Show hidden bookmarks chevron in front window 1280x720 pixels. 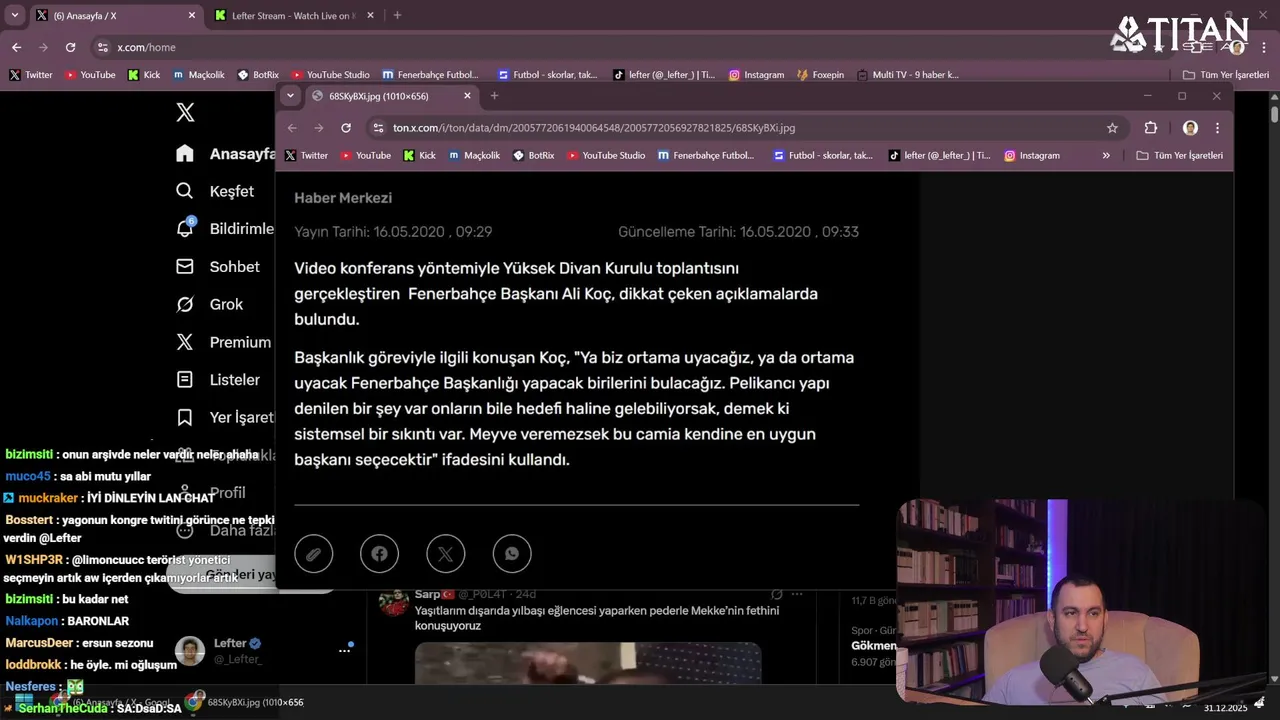pyautogui.click(x=1106, y=156)
